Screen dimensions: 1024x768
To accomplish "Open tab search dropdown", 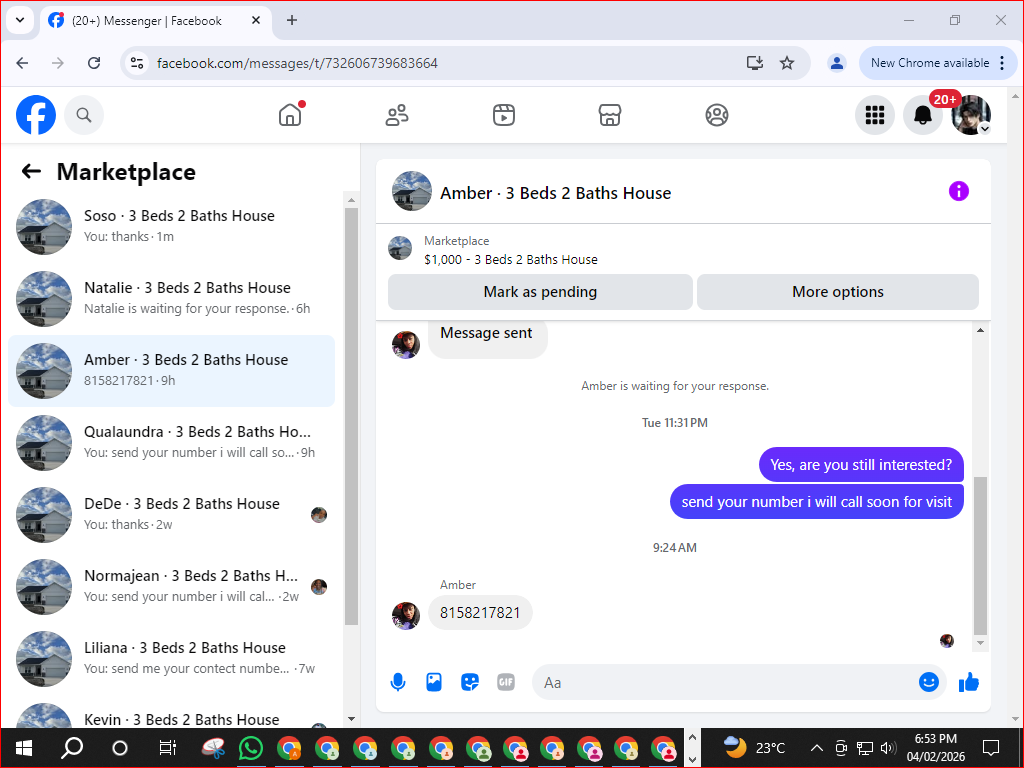I will (20, 20).
